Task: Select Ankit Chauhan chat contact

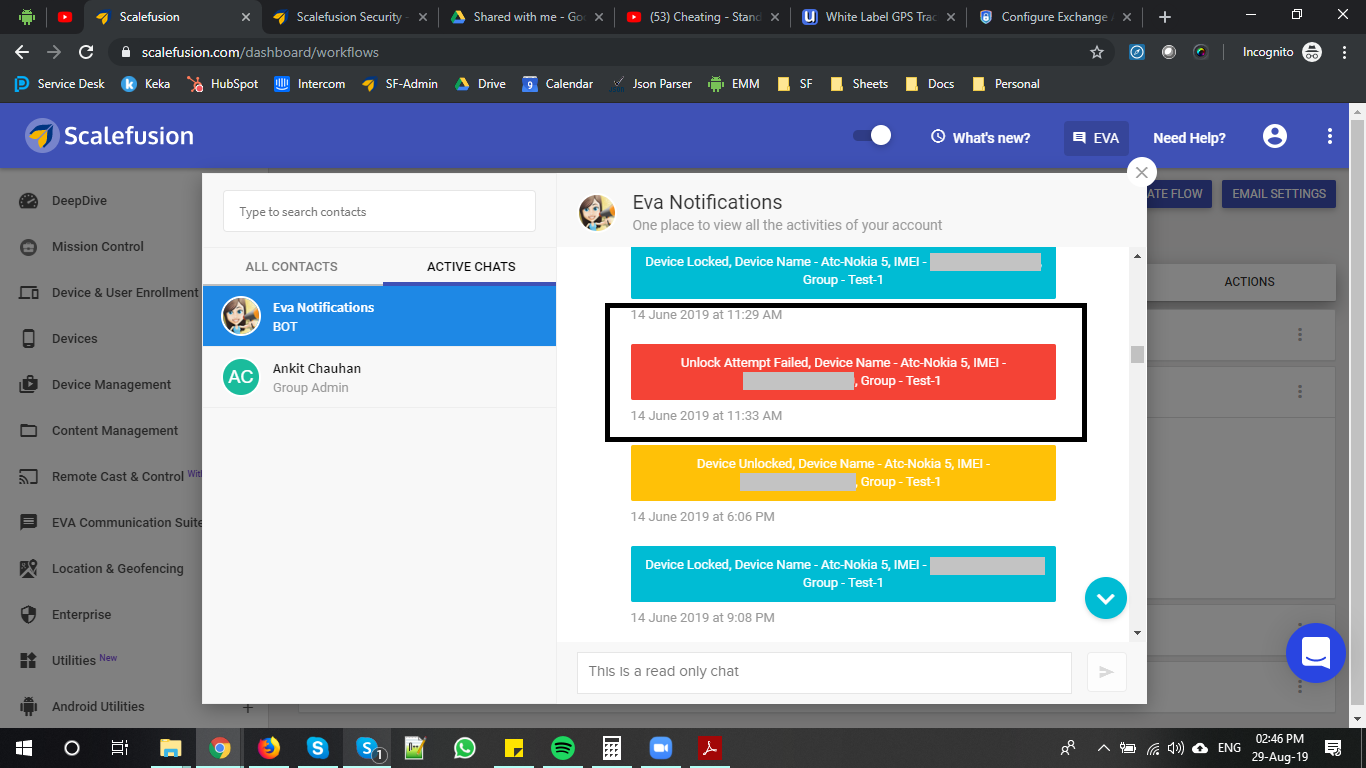Action: click(x=379, y=377)
